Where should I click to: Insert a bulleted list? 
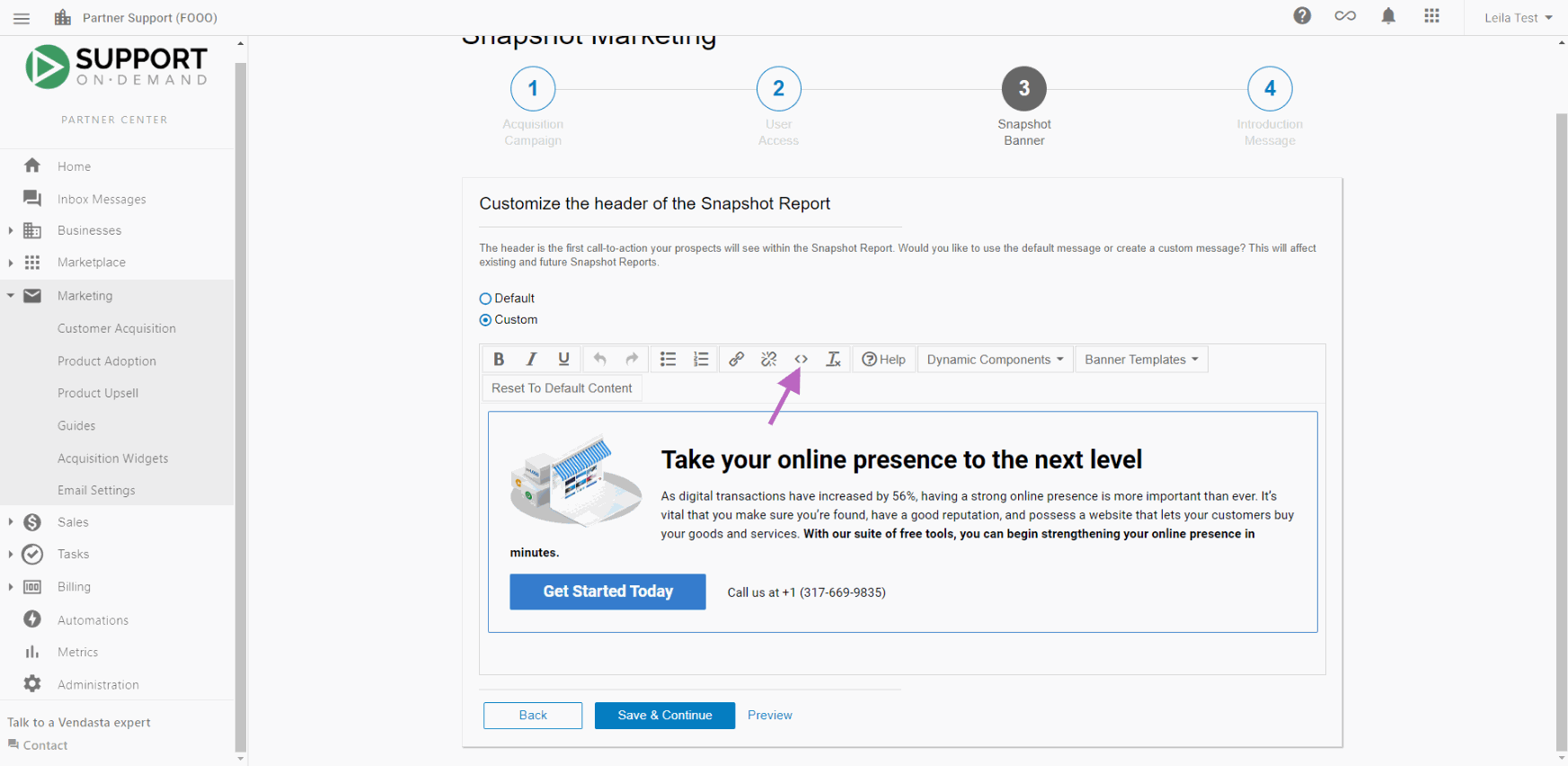click(x=668, y=359)
